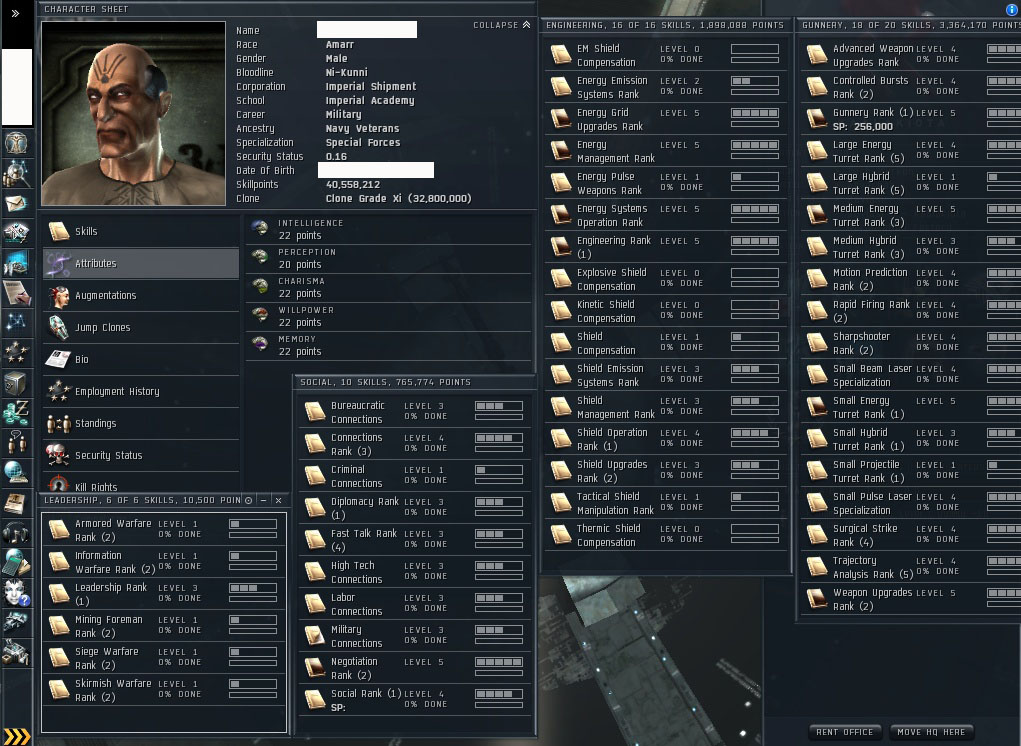Click the Clone Grade Xi value
The width and height of the screenshot is (1021, 746).
(x=398, y=199)
